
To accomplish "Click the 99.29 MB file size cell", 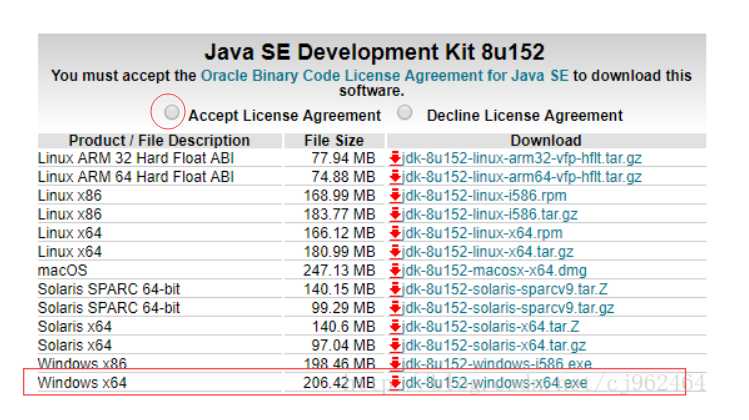I will tap(343, 308).
